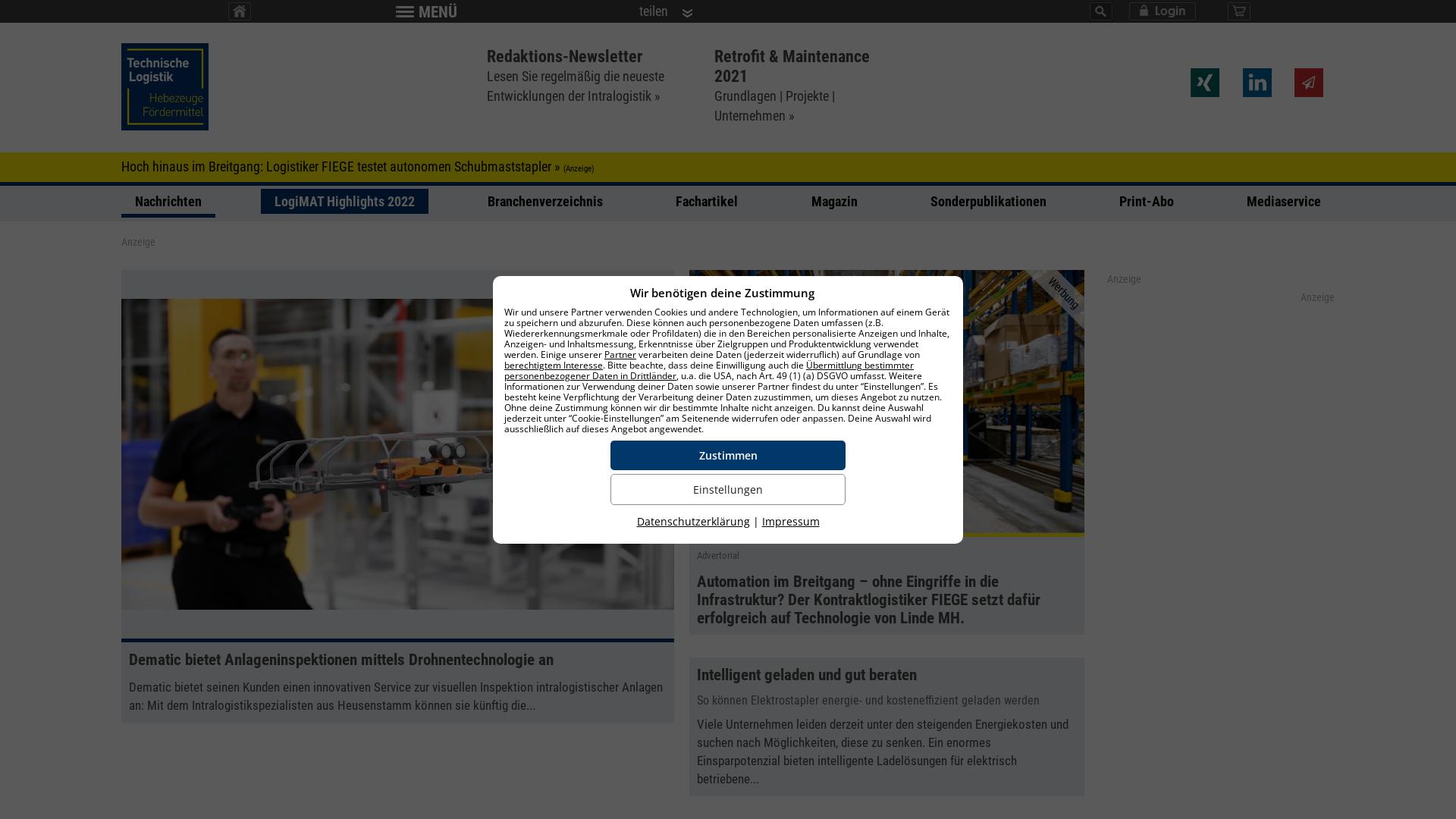Expand the teilen share dropdown
This screenshot has width=1456, height=819.
pyautogui.click(x=666, y=11)
